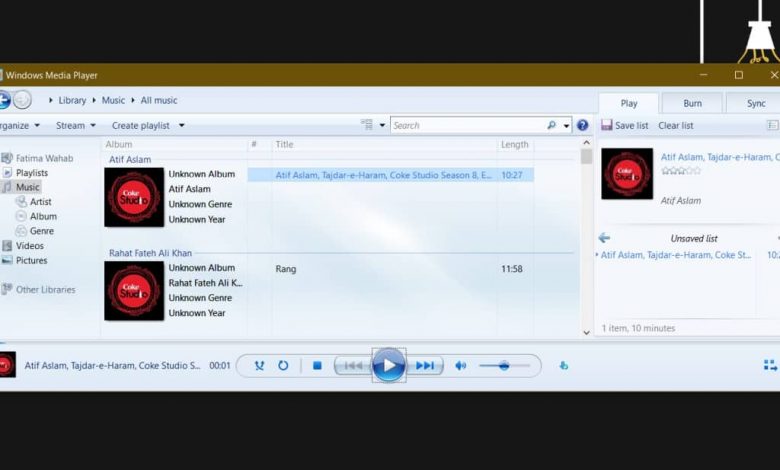
Task: Open Playlists in the navigation pane
Action: pyautogui.click(x=26, y=173)
